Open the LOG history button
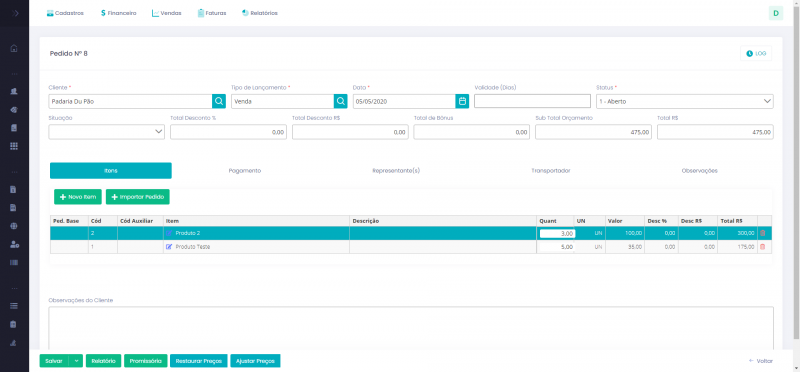The height and width of the screenshot is (372, 800). (756, 53)
